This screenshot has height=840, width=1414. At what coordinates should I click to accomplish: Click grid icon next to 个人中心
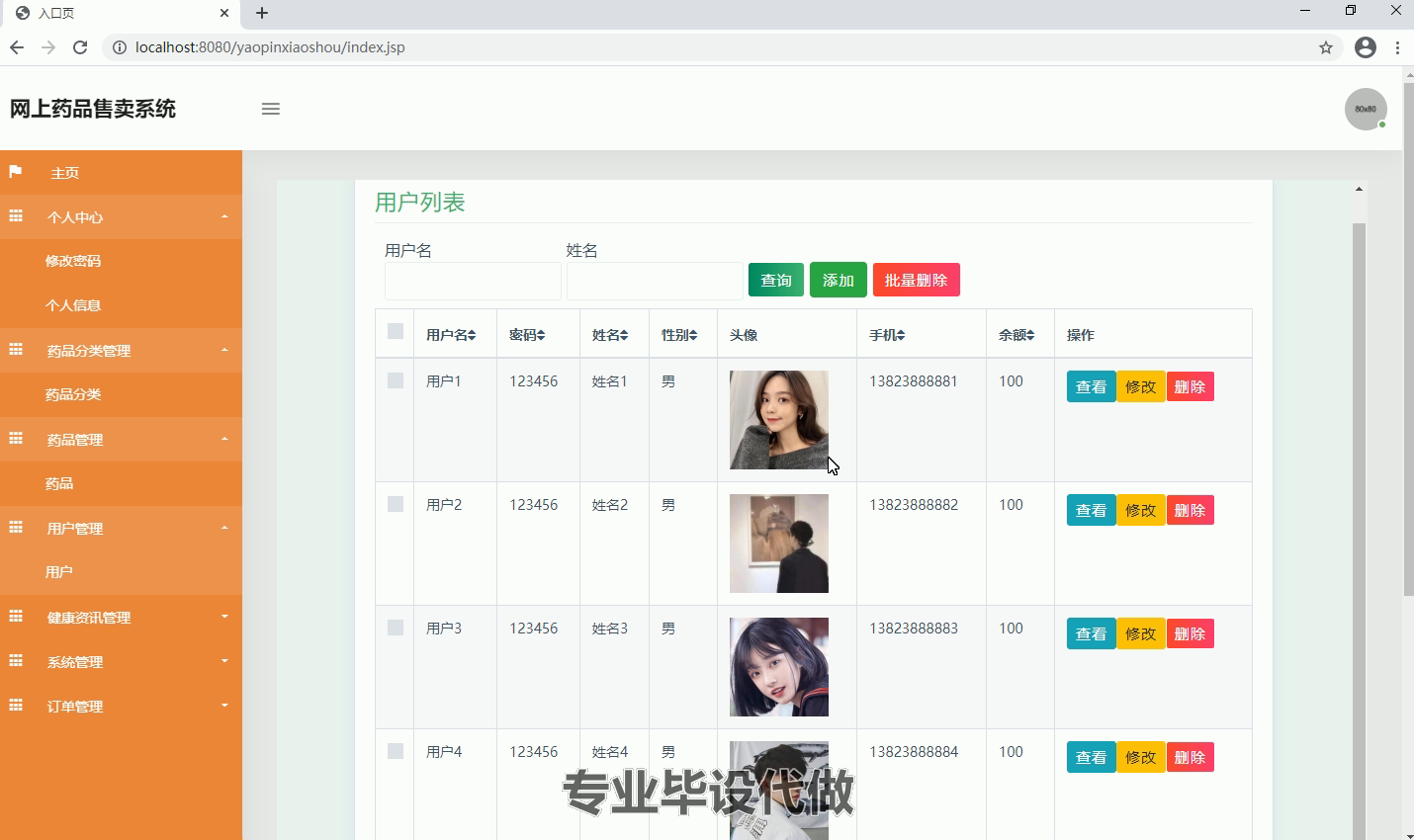click(16, 215)
